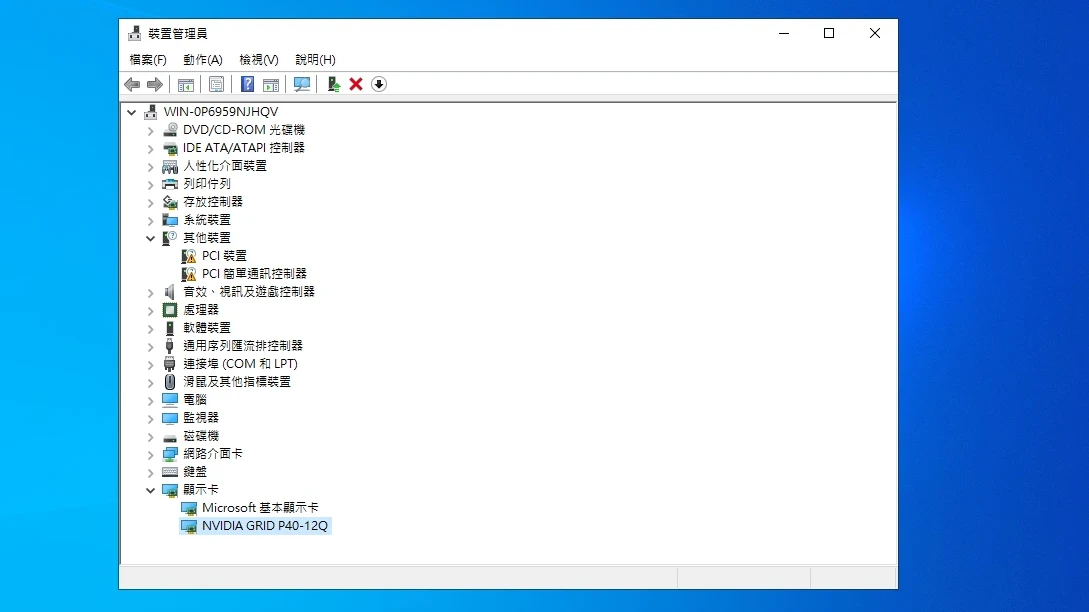Collapse the 其他裝置 node
1089x612 pixels.
click(x=150, y=238)
